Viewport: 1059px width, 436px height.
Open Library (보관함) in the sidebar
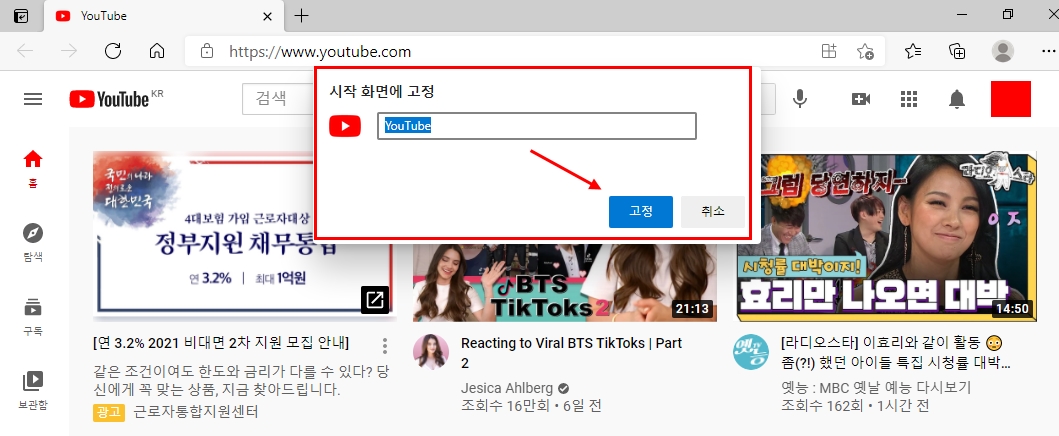coord(32,391)
